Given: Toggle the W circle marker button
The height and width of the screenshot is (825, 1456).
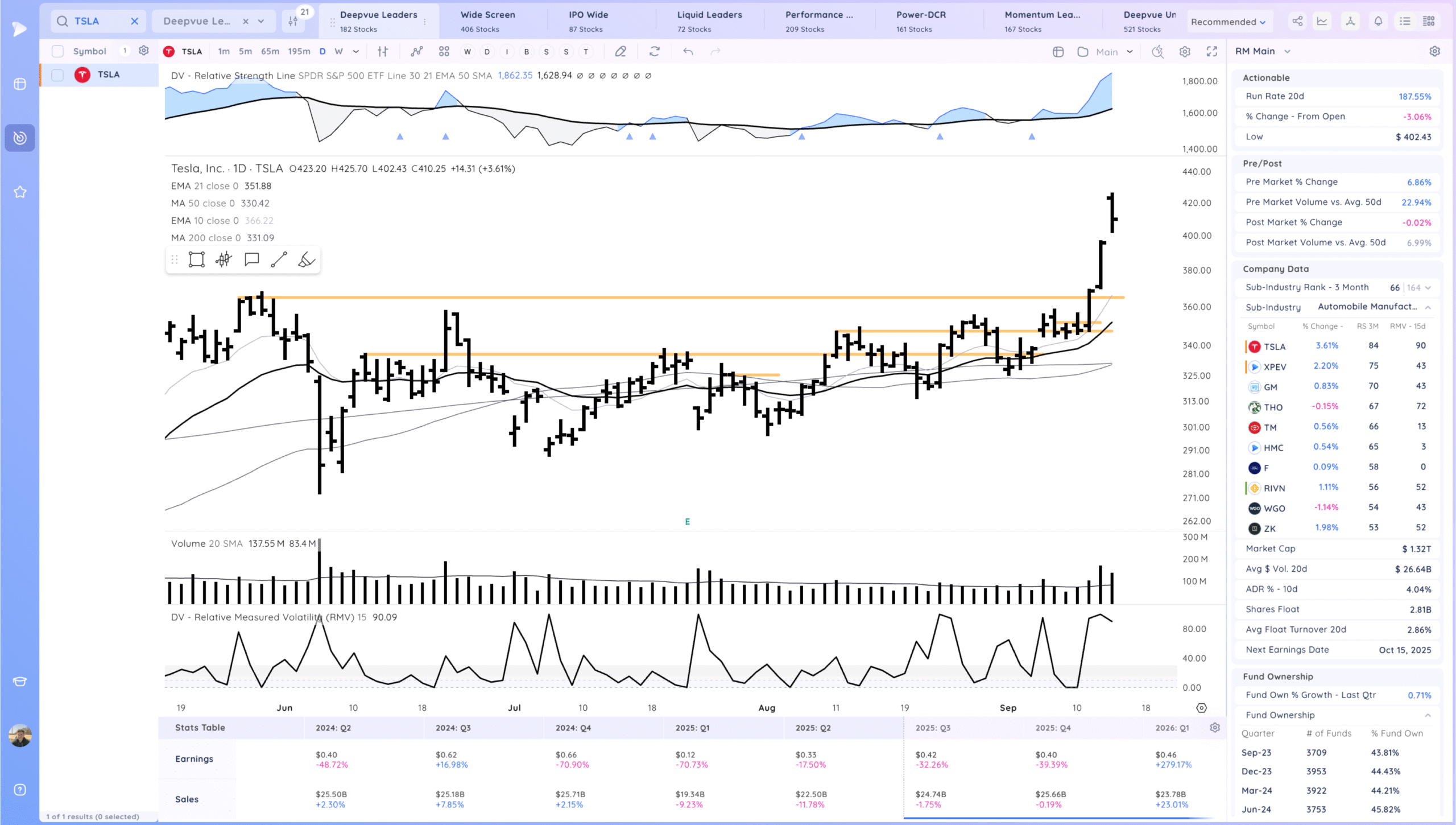Looking at the screenshot, I should (468, 52).
